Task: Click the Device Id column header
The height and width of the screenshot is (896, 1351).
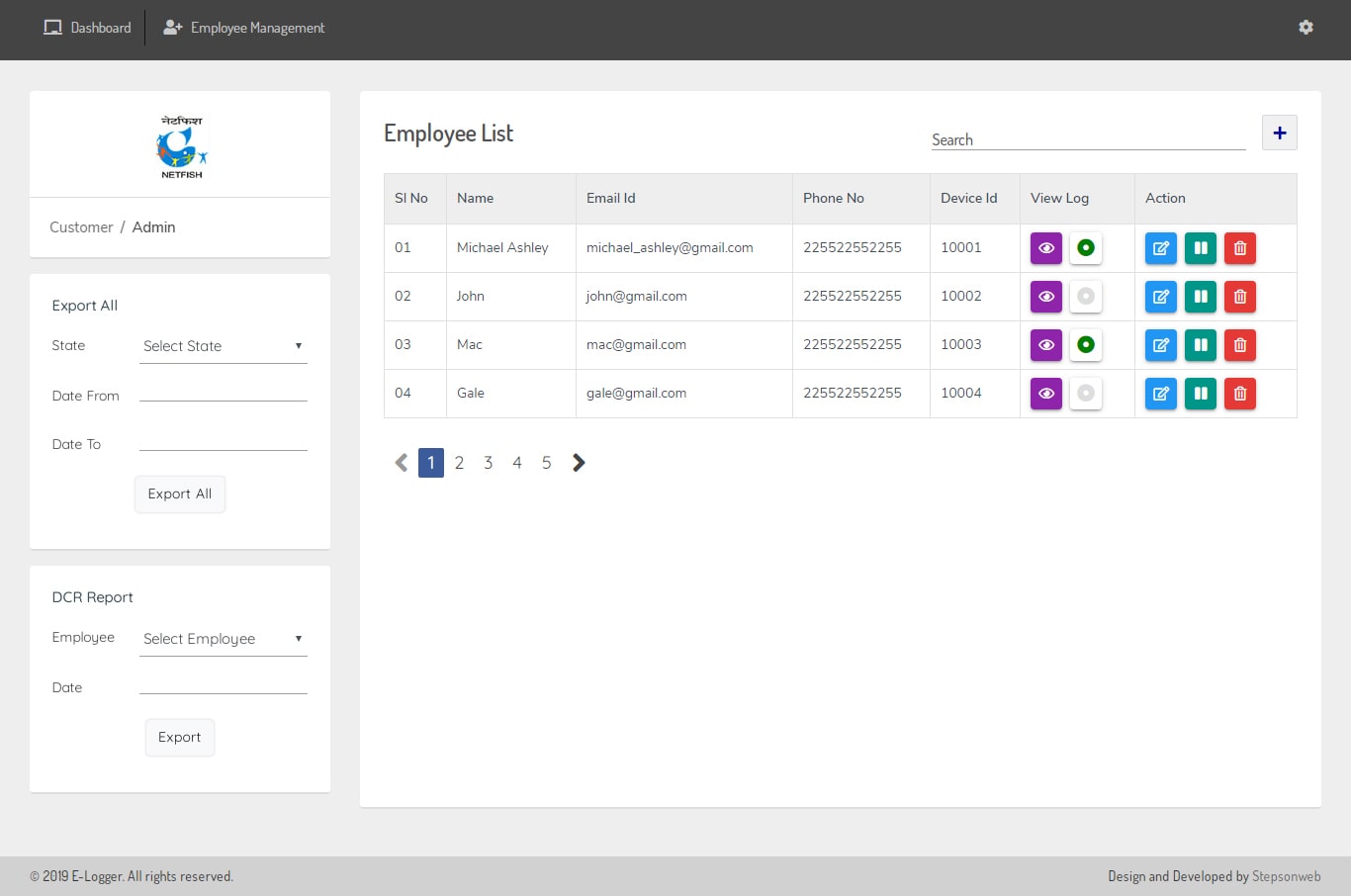Action: point(969,199)
